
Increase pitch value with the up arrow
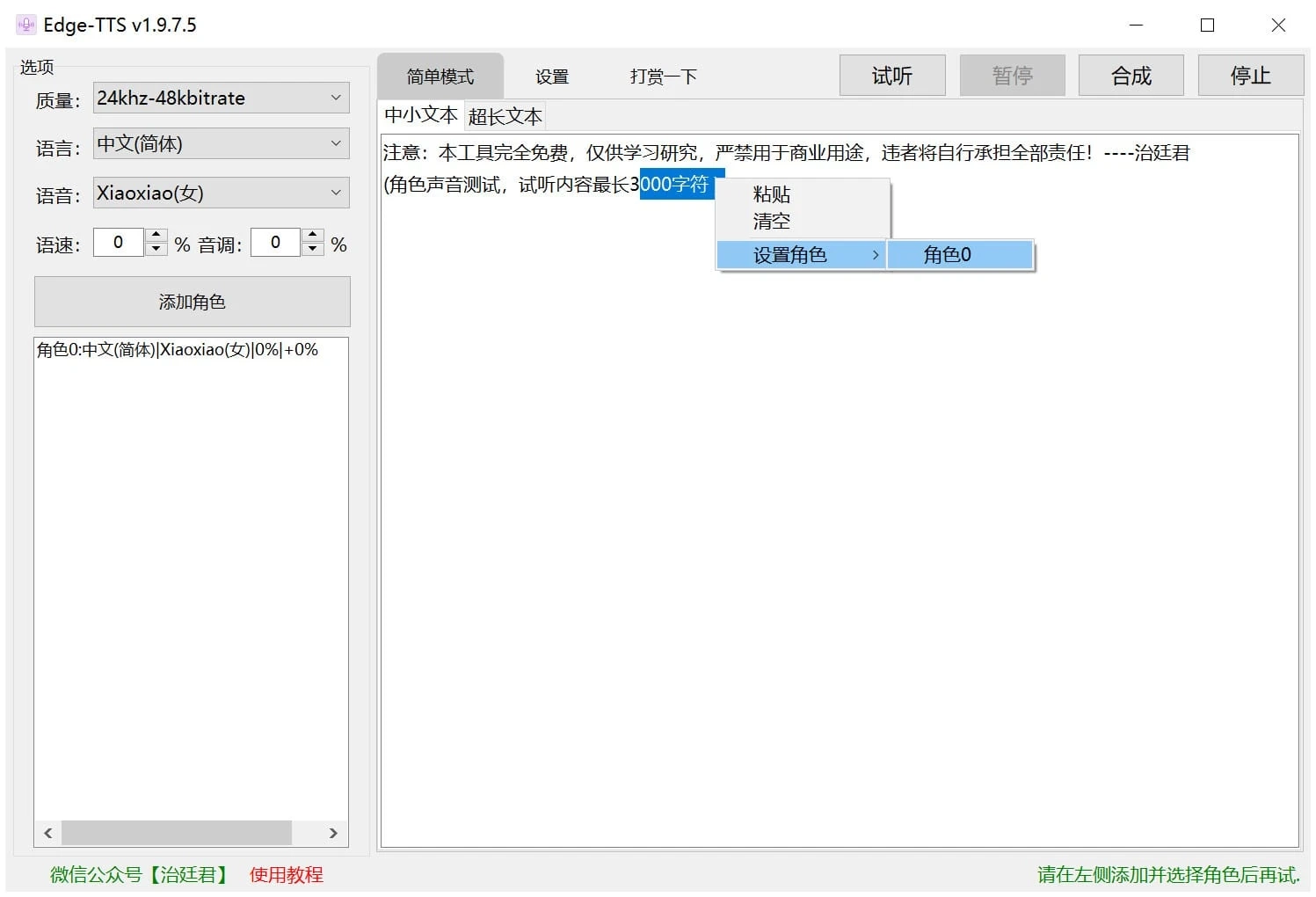313,235
